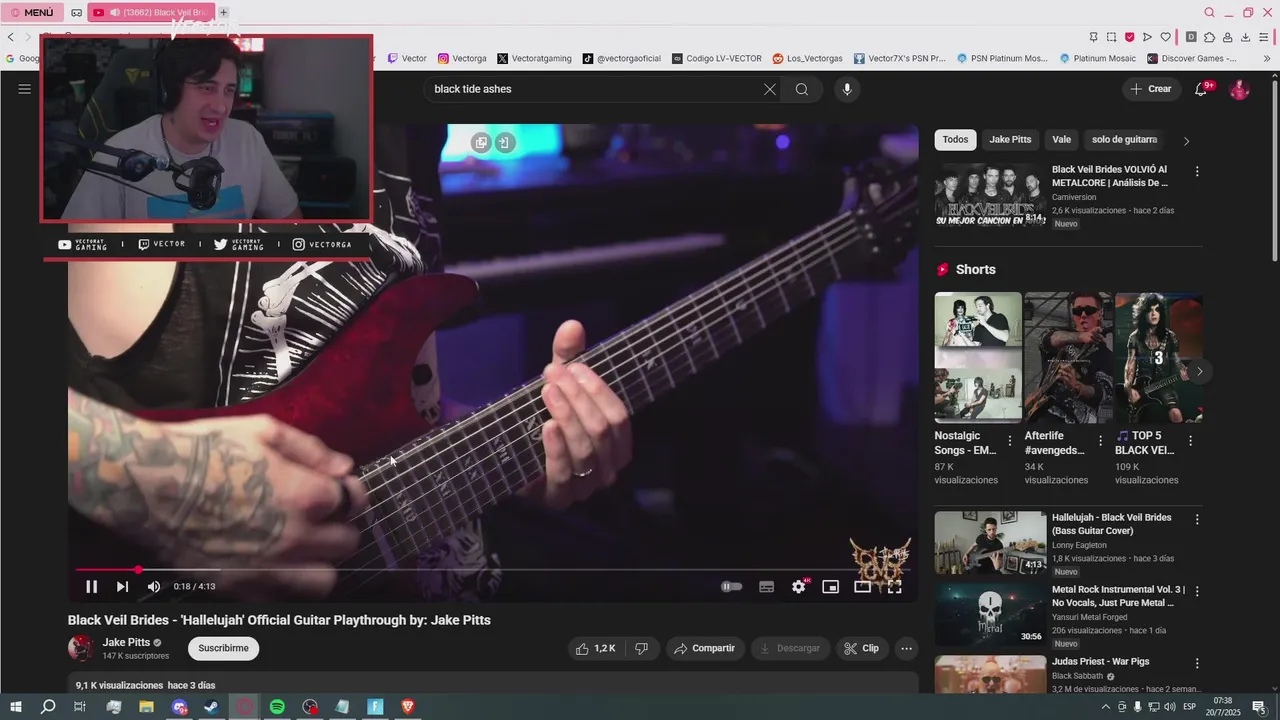
Task: Pause the video playback
Action: click(91, 587)
